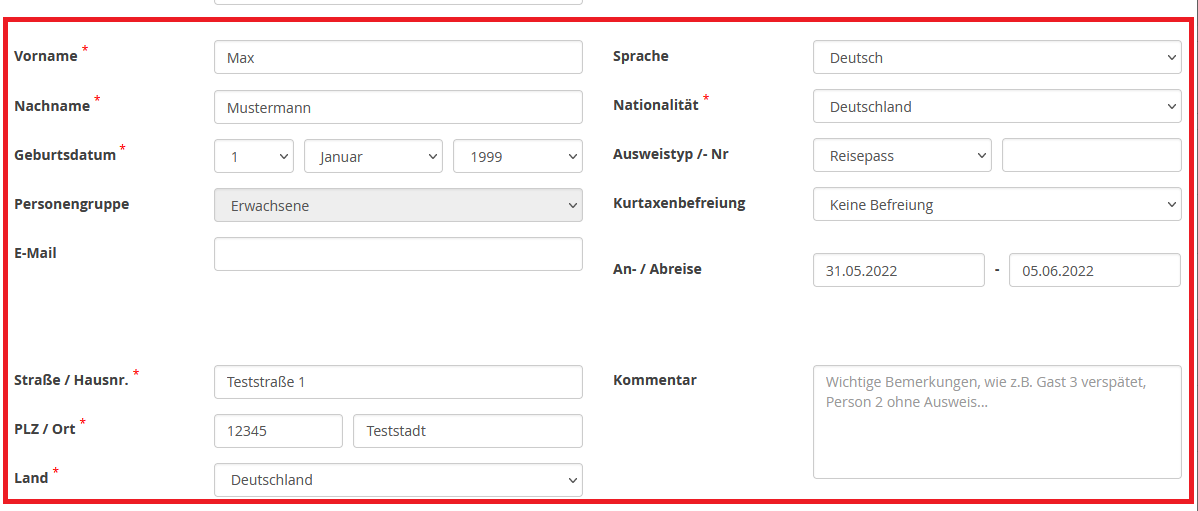Click the PLZ field containing 12345

tap(278, 431)
